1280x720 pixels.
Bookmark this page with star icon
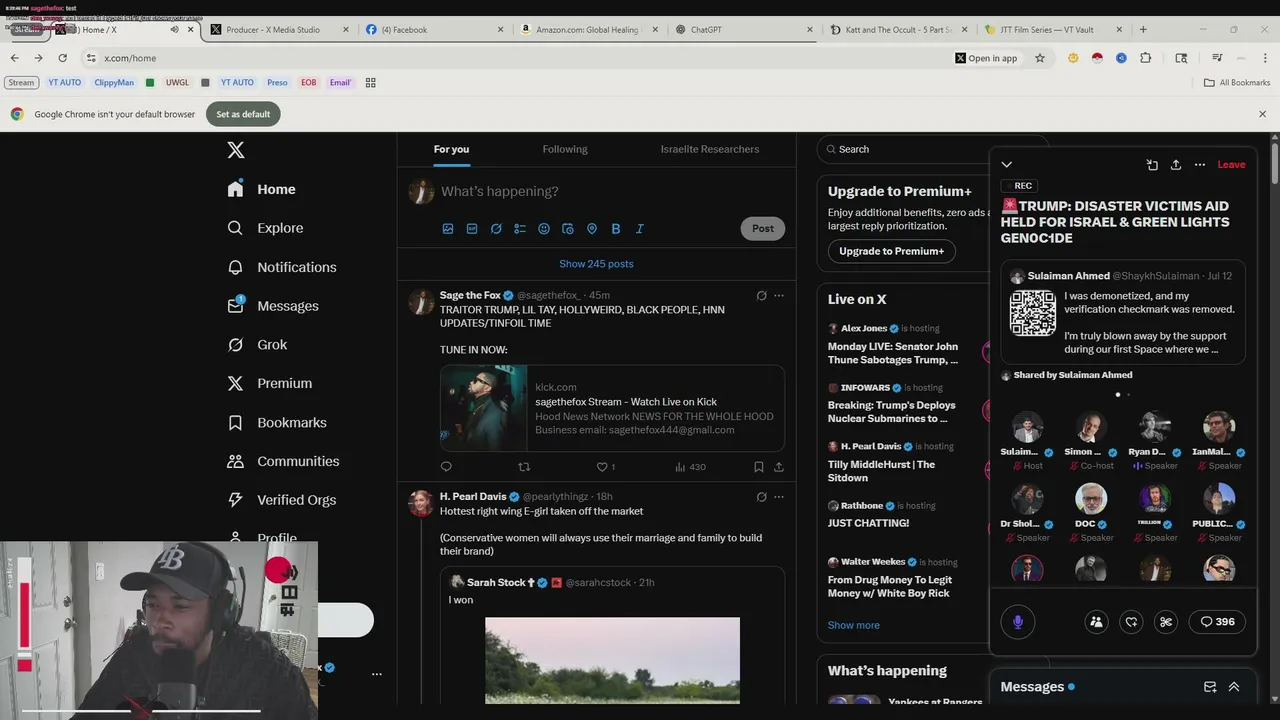coord(1040,58)
